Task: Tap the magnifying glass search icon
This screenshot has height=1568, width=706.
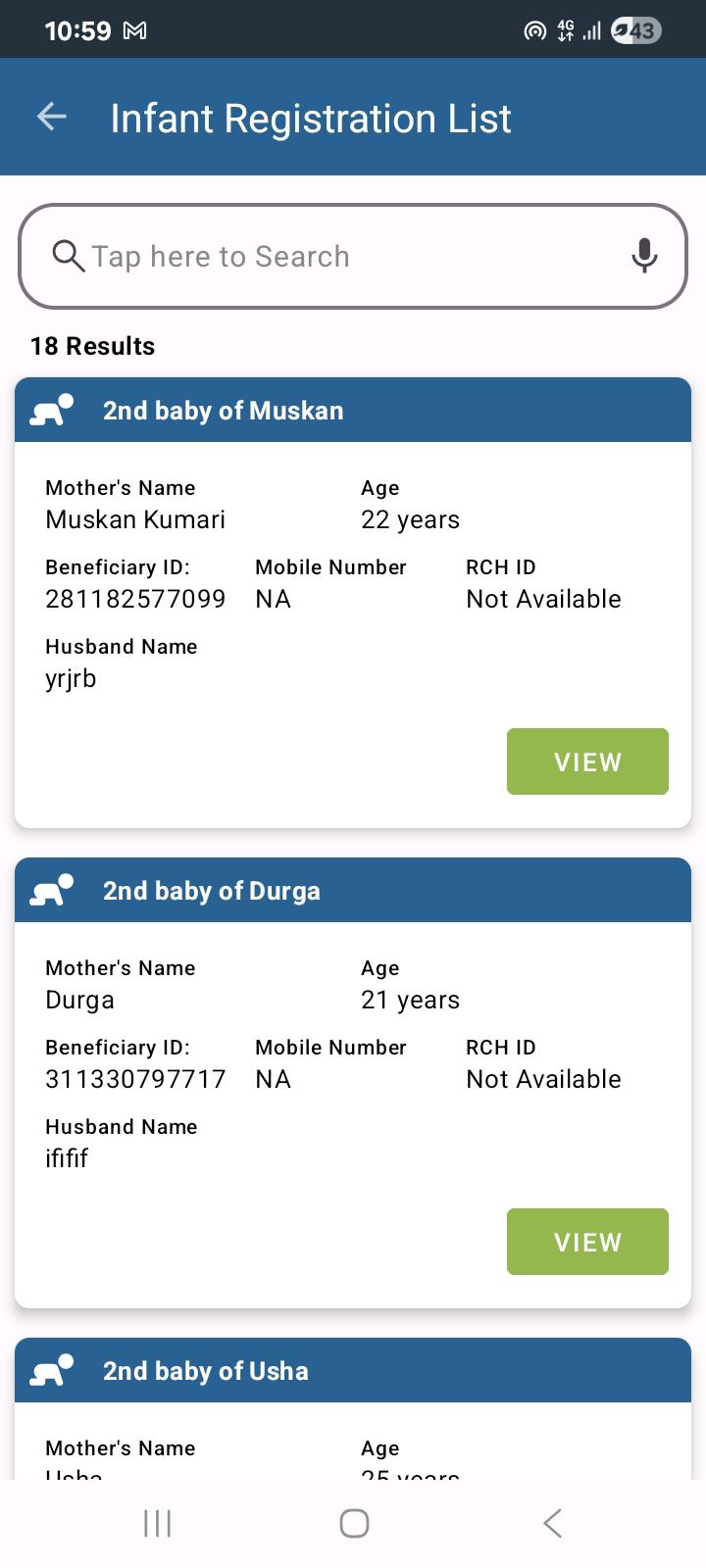Action: pyautogui.click(x=68, y=256)
